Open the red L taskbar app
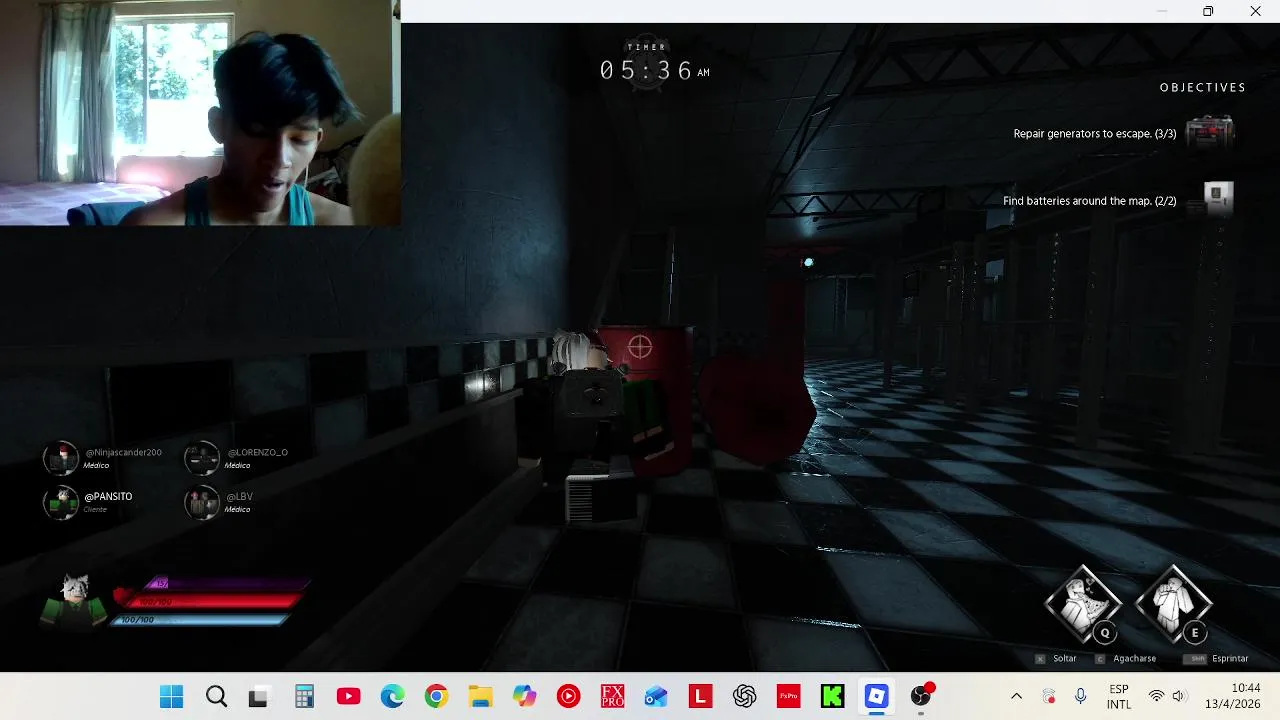The width and height of the screenshot is (1280, 720). point(700,696)
